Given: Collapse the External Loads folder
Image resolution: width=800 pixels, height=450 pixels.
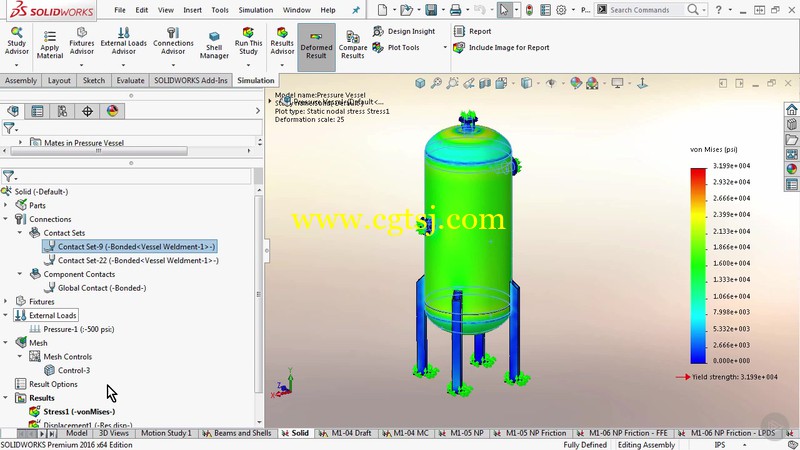Looking at the screenshot, I should (x=6, y=315).
